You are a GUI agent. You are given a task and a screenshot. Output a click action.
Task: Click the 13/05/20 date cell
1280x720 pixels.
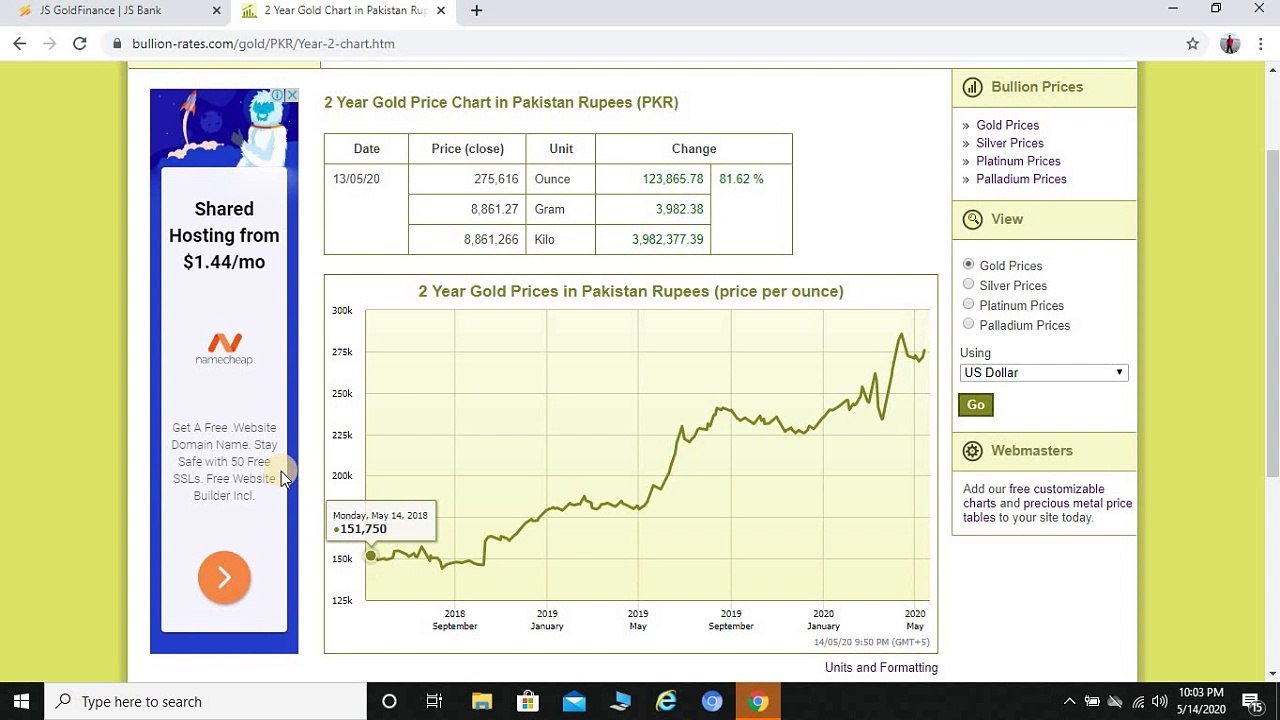(366, 209)
